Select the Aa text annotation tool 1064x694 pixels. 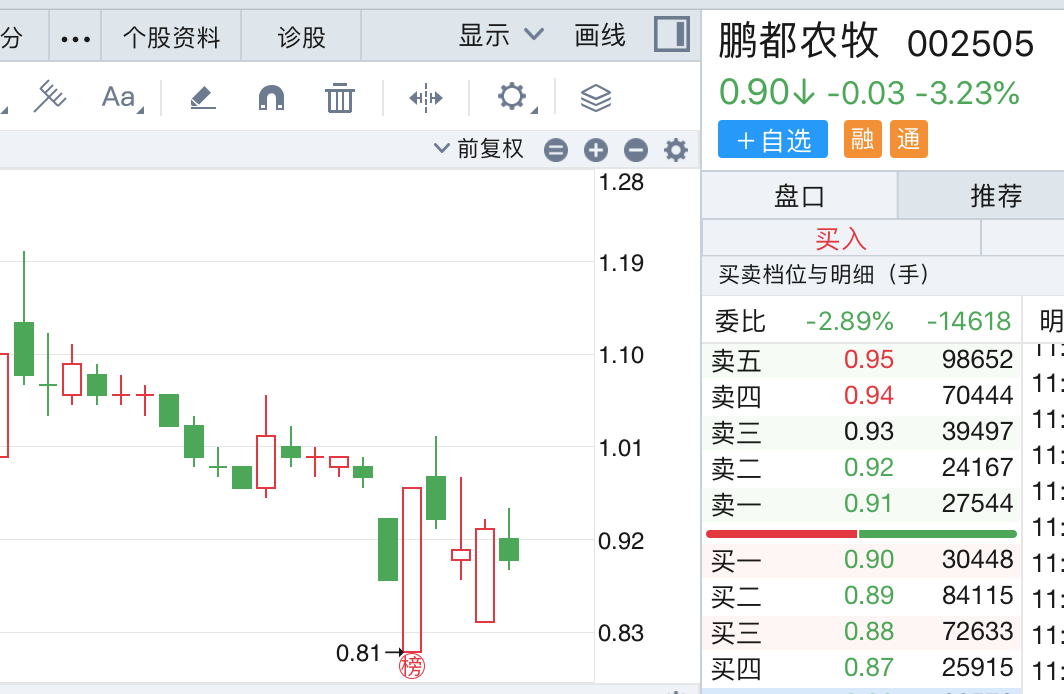click(119, 97)
